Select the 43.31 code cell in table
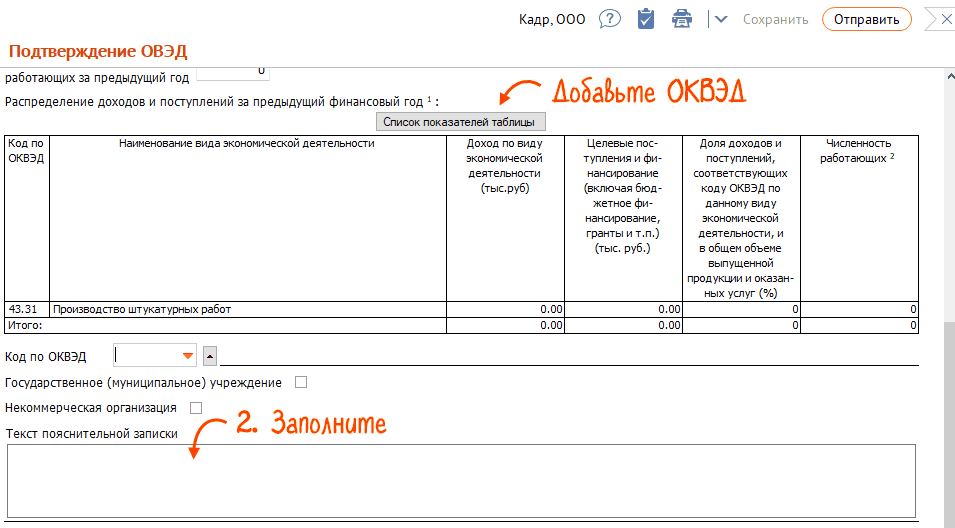The image size is (955, 528). click(x=26, y=309)
